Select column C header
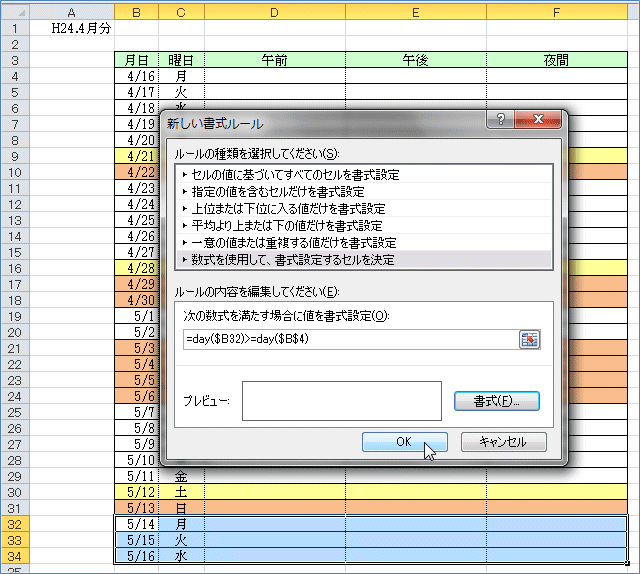The width and height of the screenshot is (640, 574). (x=181, y=12)
